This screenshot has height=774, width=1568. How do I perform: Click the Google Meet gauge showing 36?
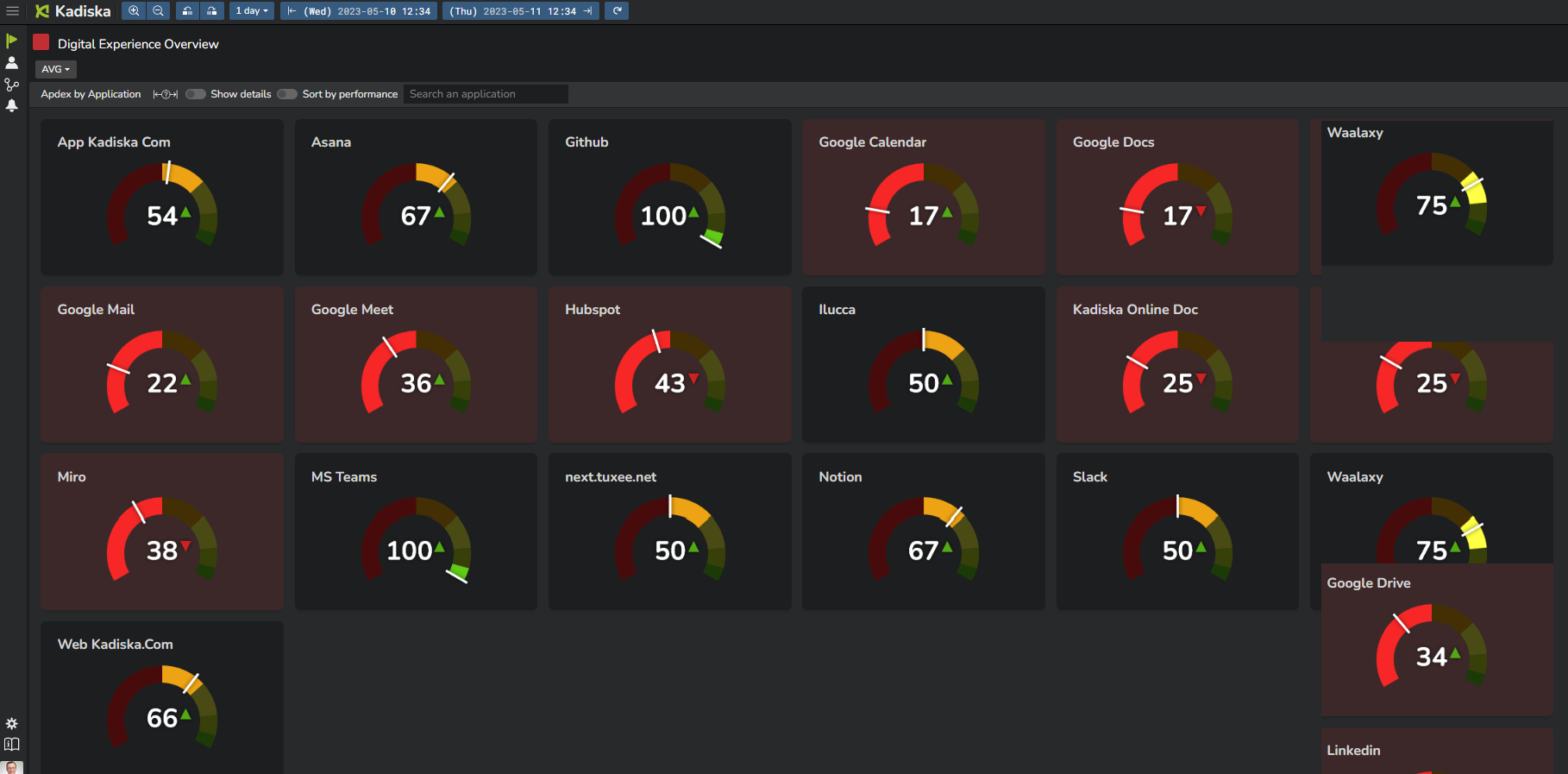pyautogui.click(x=416, y=373)
